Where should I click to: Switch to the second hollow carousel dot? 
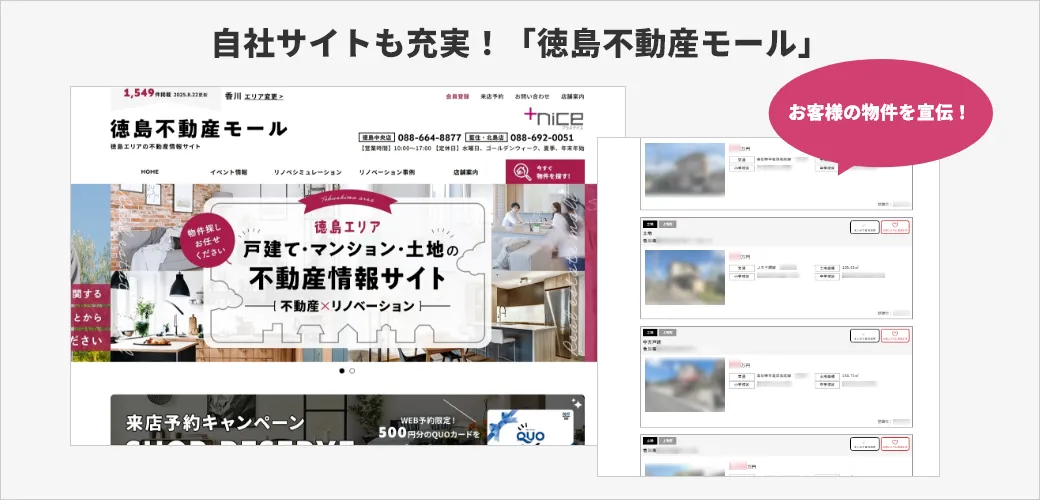352,371
